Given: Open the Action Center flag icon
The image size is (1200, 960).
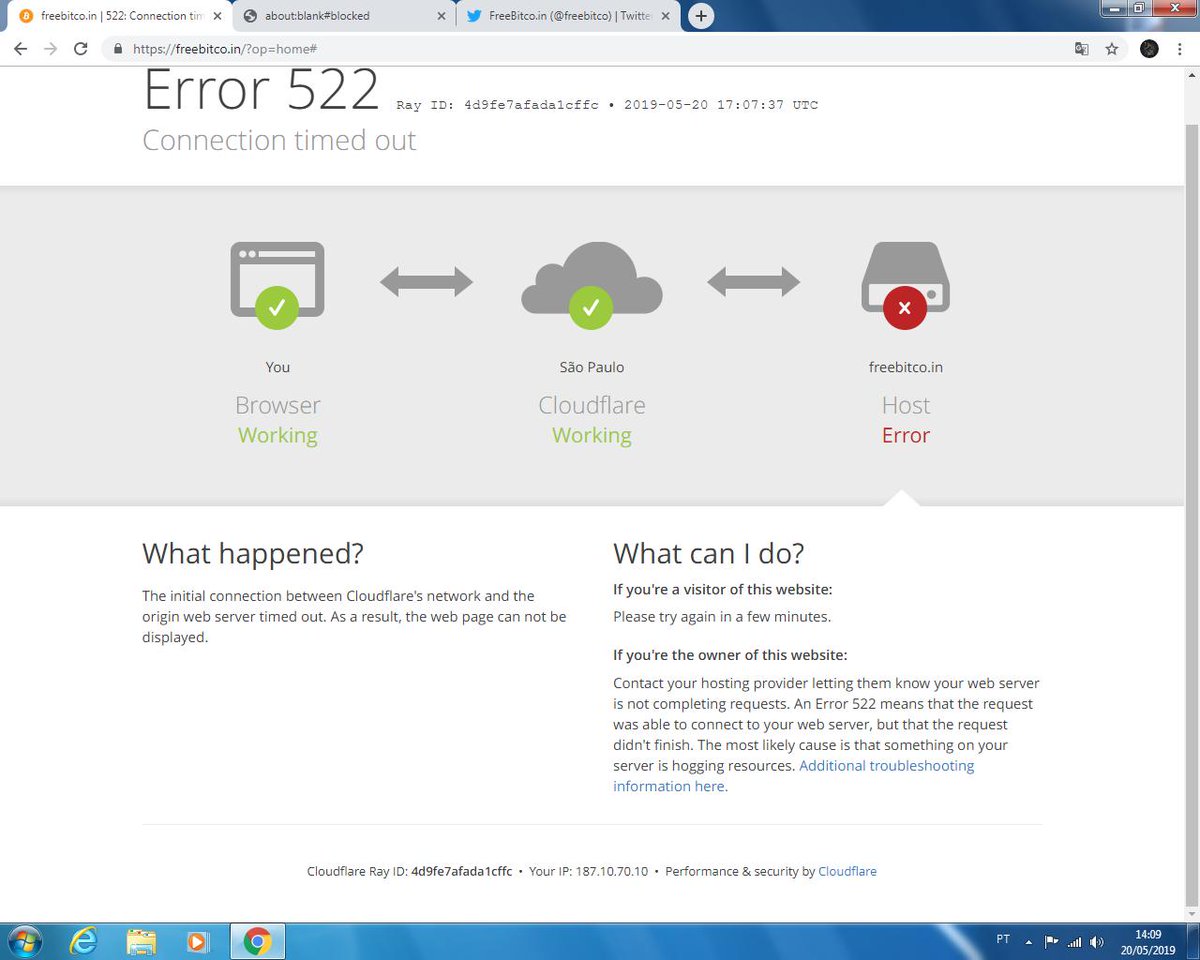Looking at the screenshot, I should point(1051,941).
